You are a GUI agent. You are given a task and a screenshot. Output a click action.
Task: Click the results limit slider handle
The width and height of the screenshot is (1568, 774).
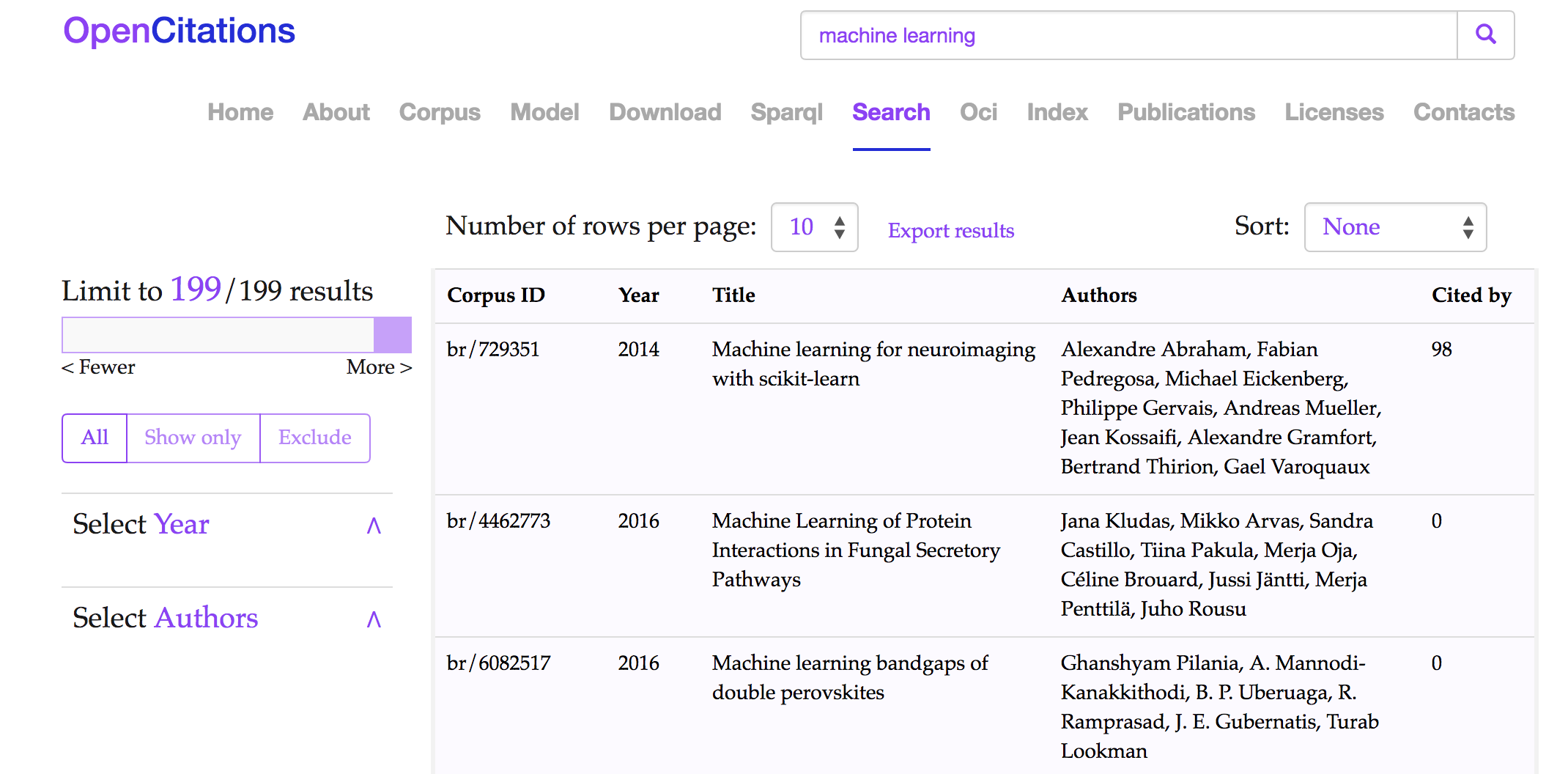point(393,335)
